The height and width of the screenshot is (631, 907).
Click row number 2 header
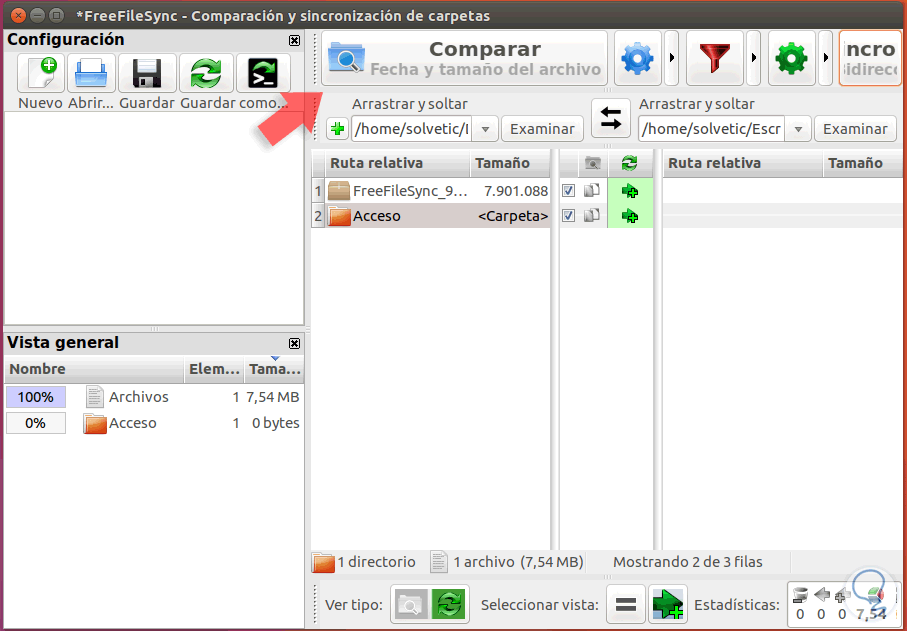(x=318, y=216)
